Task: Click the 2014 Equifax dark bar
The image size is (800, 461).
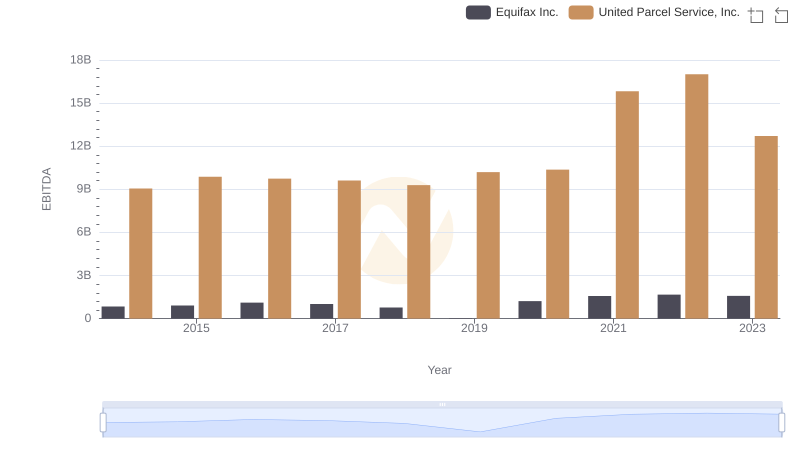Action: [113, 313]
